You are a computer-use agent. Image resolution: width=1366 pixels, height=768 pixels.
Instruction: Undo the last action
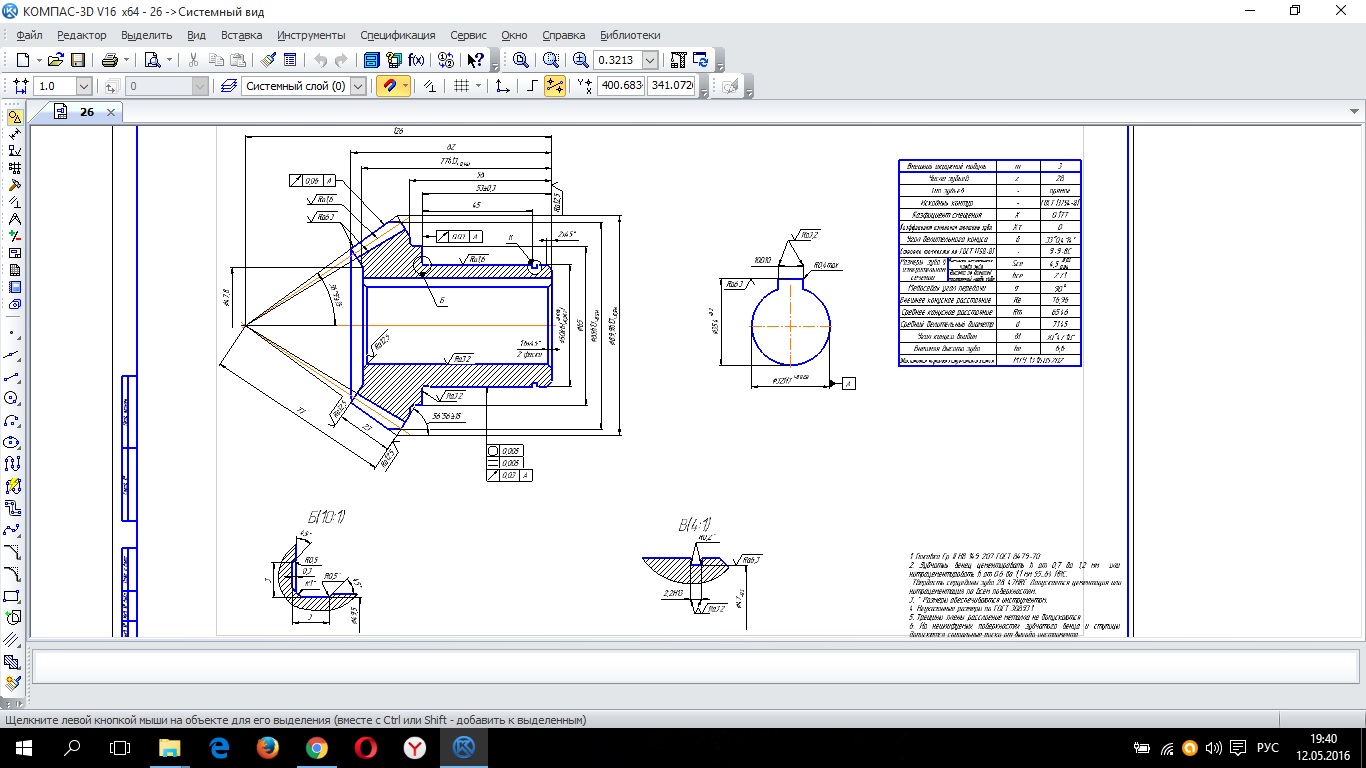(320, 60)
